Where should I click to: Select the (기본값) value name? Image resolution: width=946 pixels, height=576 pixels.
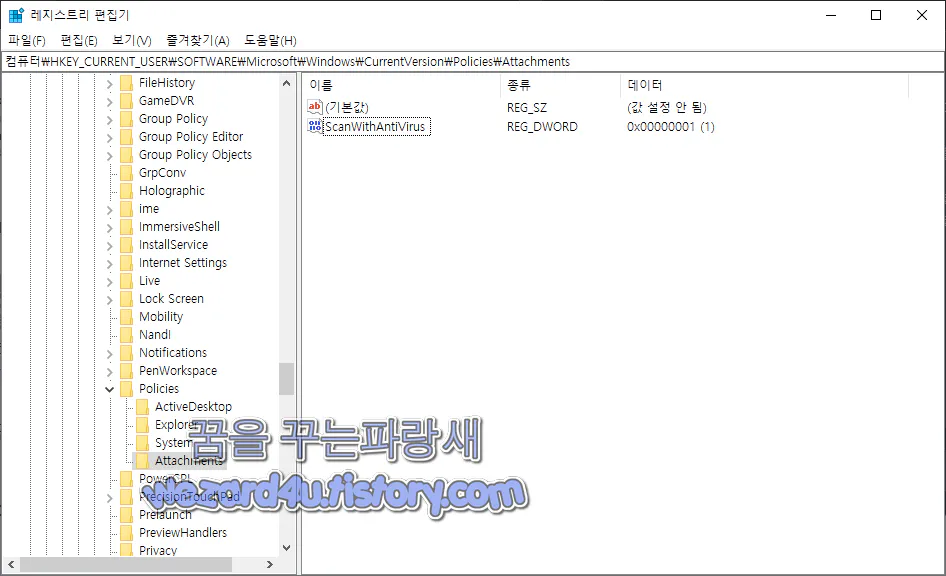coord(347,107)
